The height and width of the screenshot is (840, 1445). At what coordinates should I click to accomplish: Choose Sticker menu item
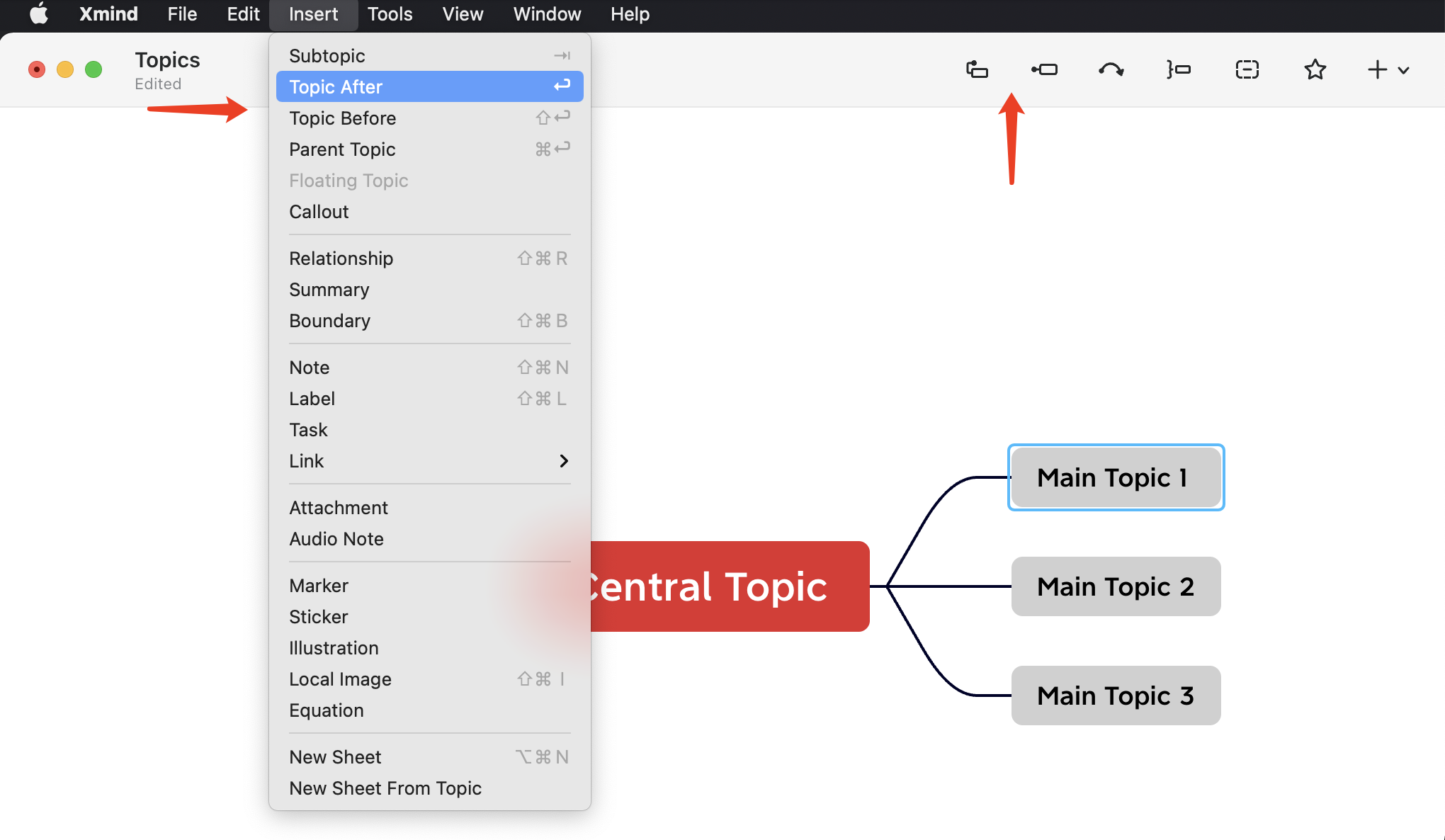[x=430, y=616]
